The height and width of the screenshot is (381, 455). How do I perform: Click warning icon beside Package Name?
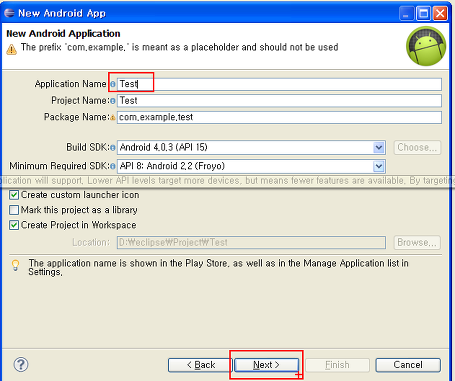(x=113, y=117)
